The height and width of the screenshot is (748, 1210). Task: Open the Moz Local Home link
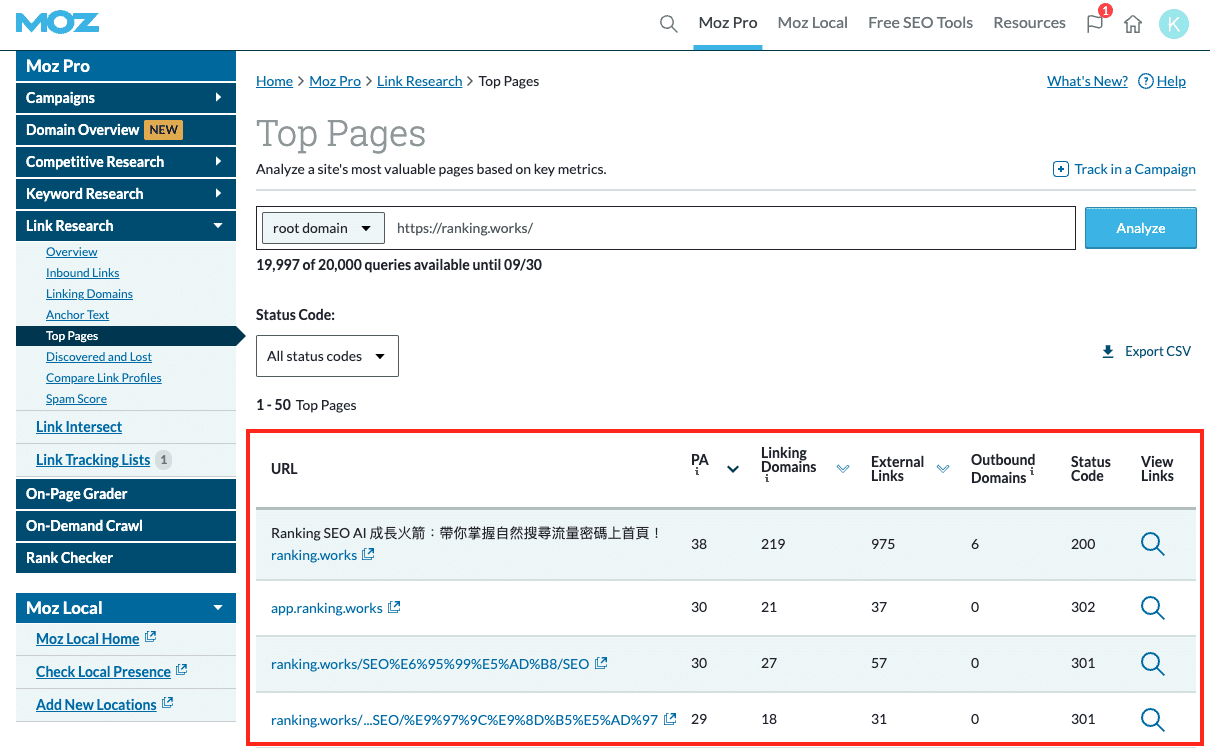point(88,639)
